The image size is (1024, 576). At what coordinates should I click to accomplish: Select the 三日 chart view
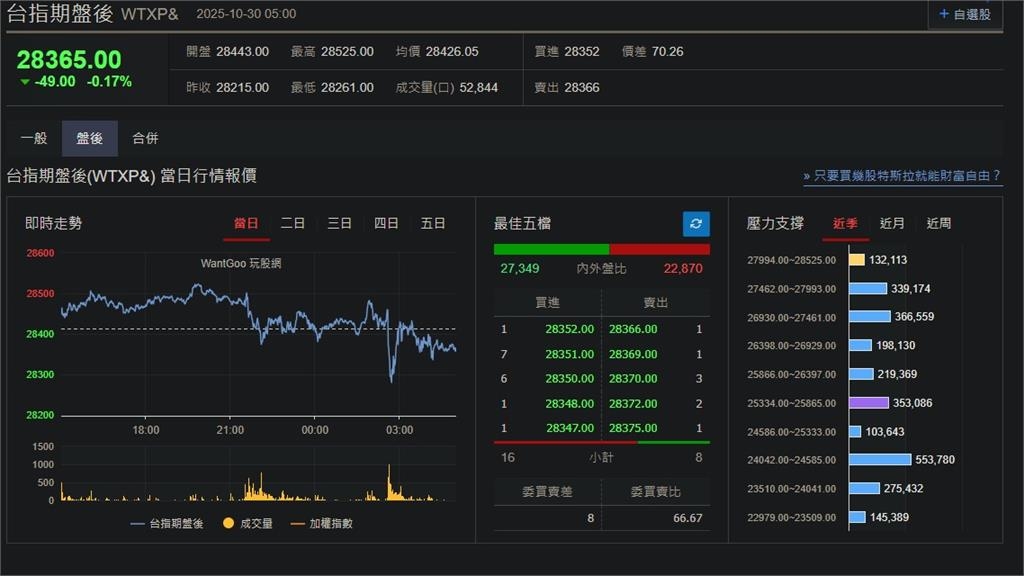[x=339, y=223]
